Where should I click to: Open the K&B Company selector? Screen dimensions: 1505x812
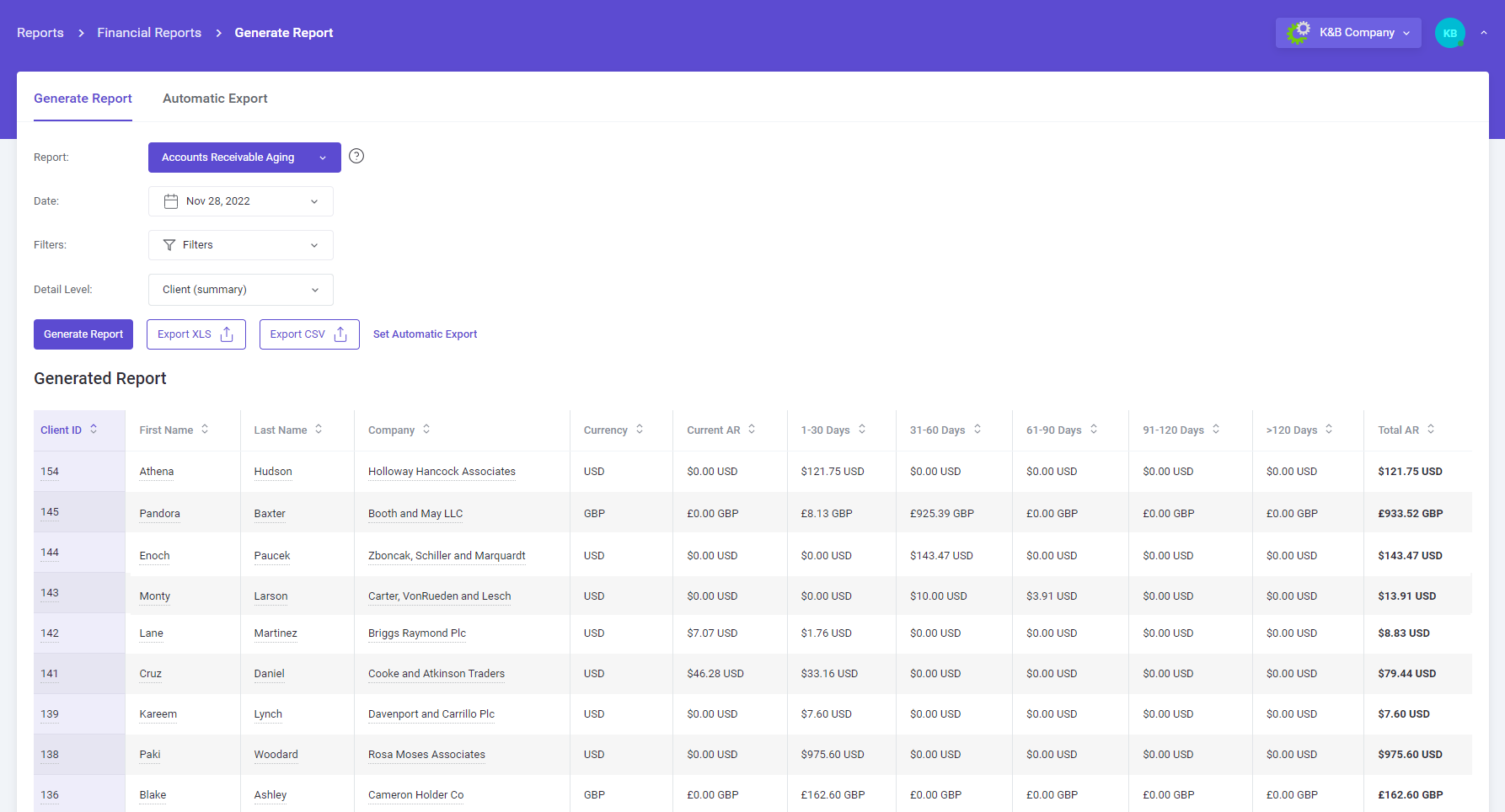tap(1348, 33)
